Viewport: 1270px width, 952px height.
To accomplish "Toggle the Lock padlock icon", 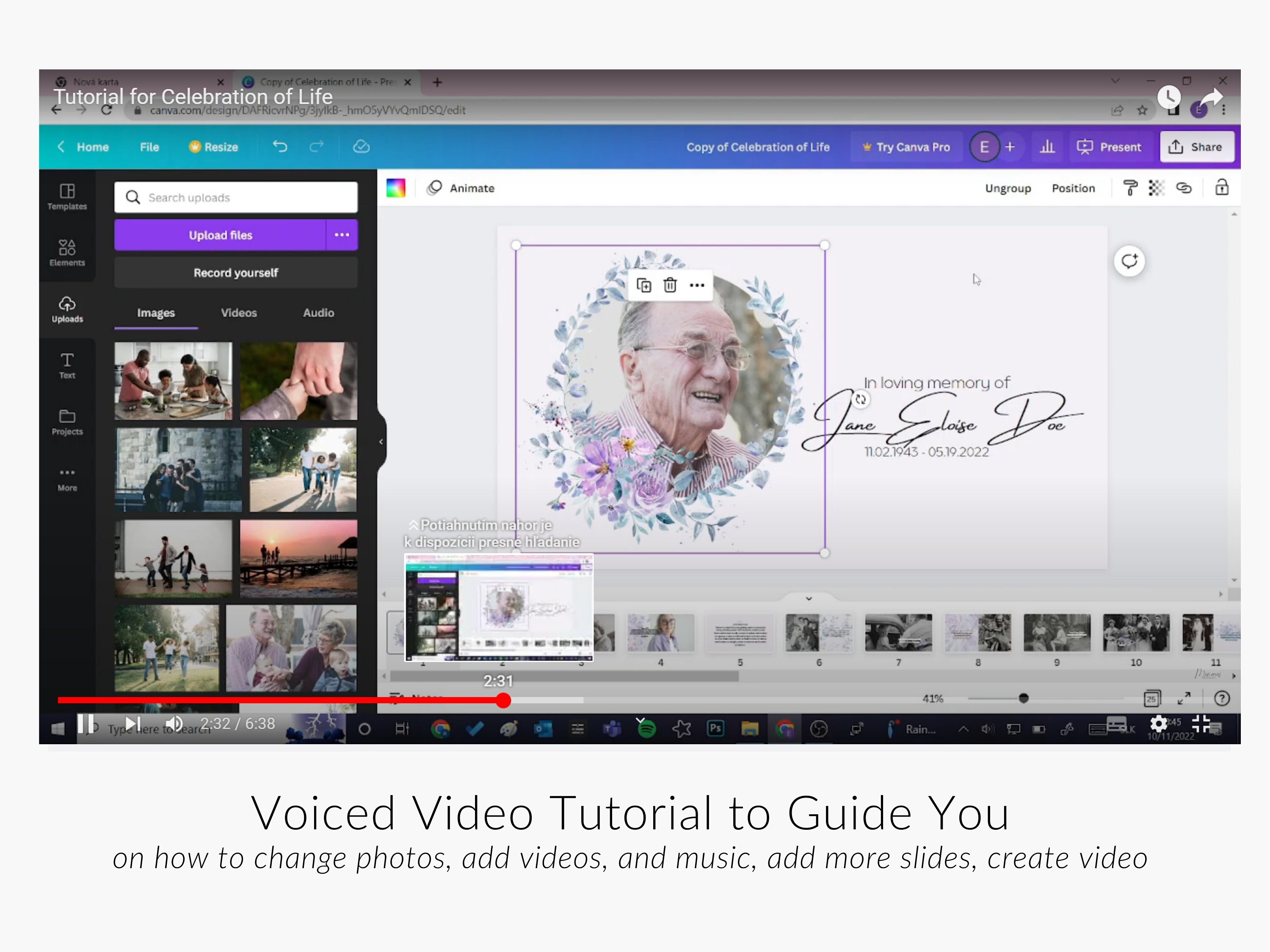I will pyautogui.click(x=1222, y=188).
